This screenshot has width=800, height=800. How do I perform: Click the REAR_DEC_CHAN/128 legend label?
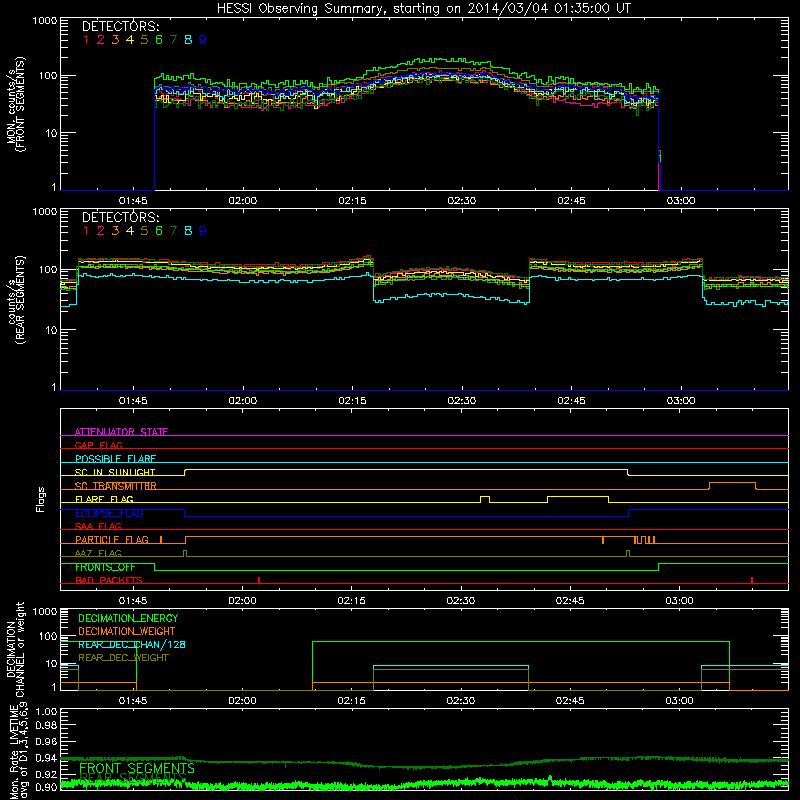click(x=132, y=645)
